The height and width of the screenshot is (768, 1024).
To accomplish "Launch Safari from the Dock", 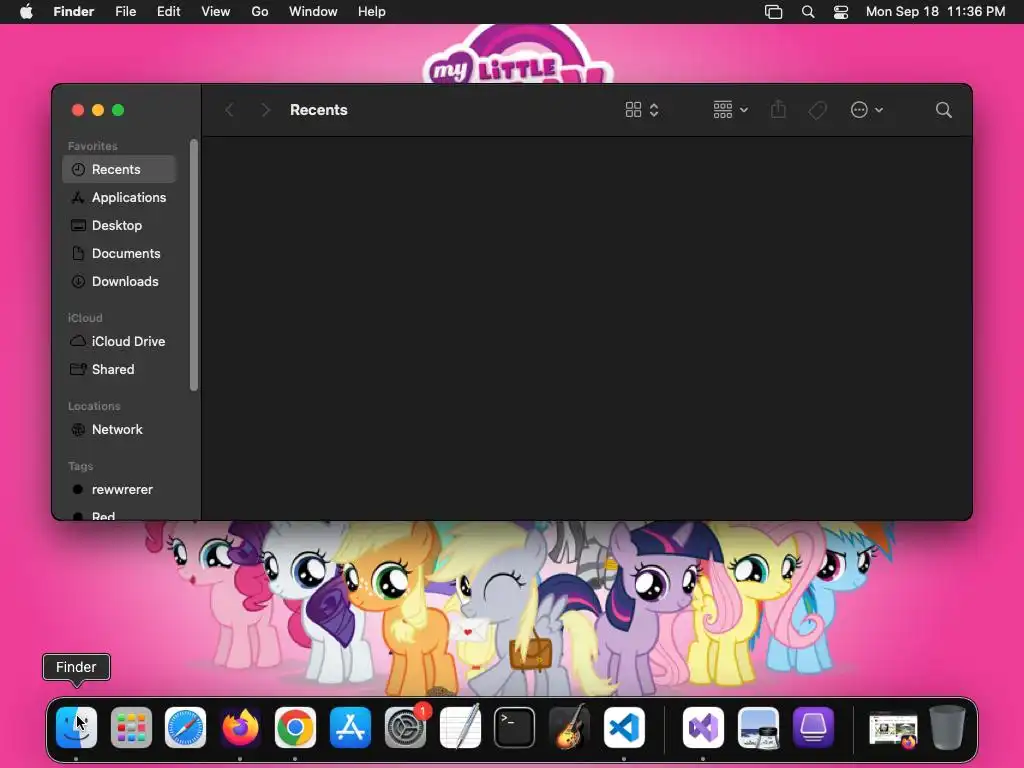I will coord(185,727).
